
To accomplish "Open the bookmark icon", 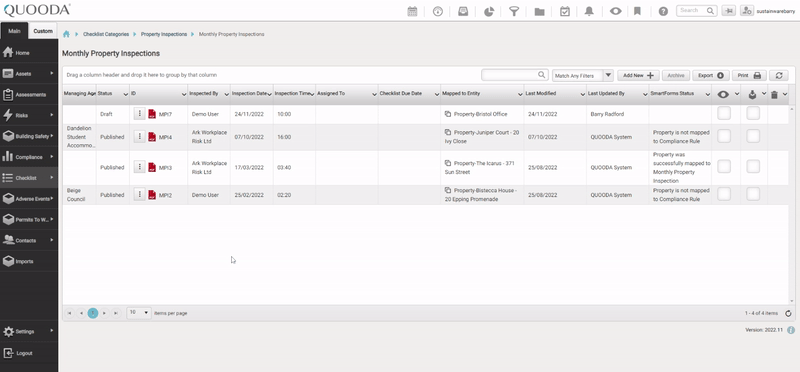I will [x=637, y=11].
